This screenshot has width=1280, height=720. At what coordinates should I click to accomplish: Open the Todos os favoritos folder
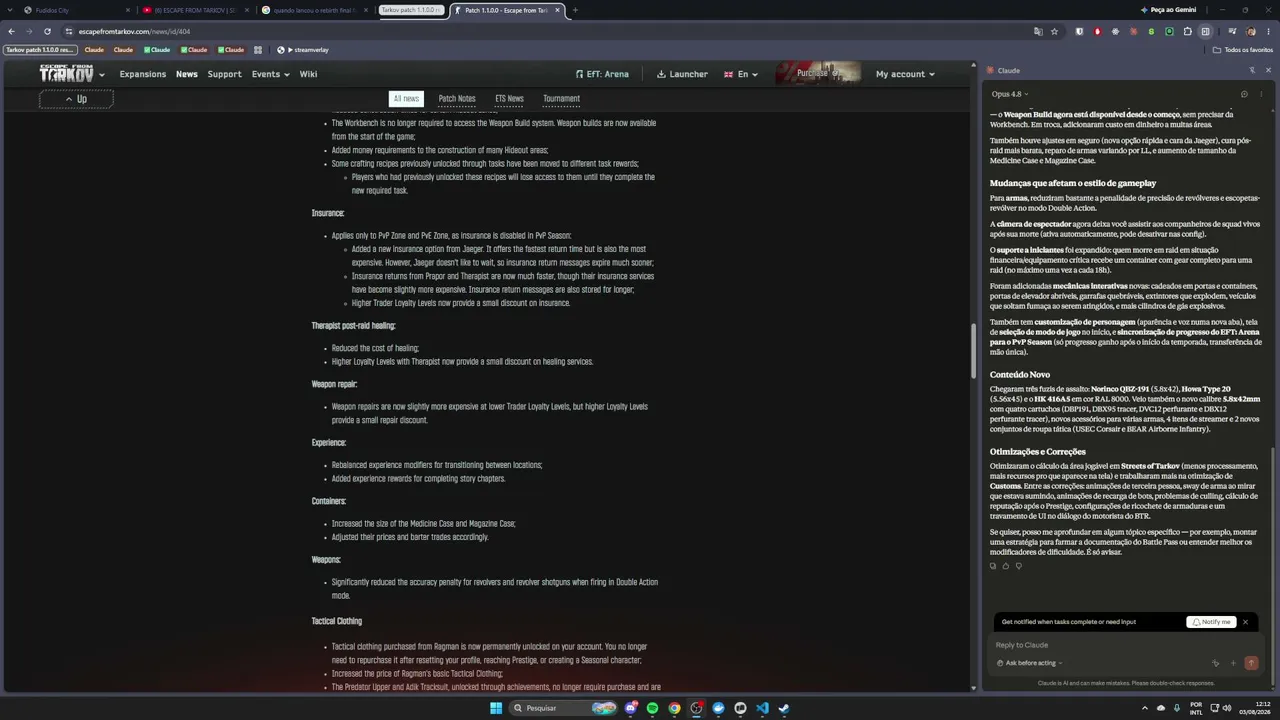[1243, 49]
